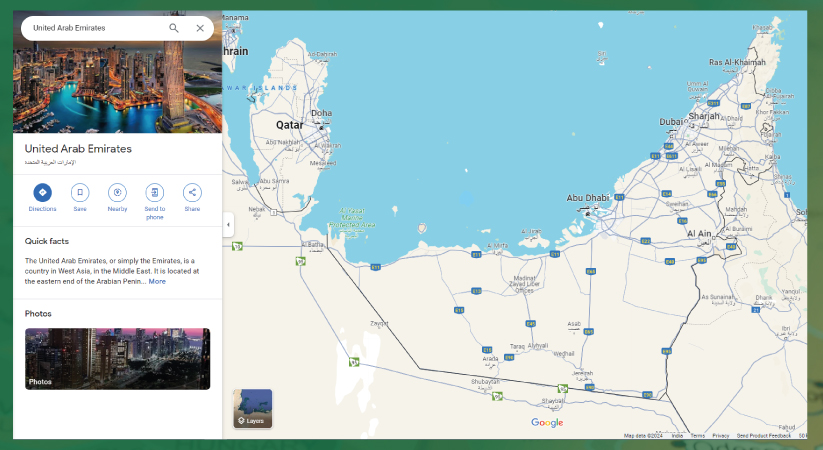This screenshot has width=823, height=450.
Task: Click Send Product Feedback link
Action: click(x=763, y=436)
